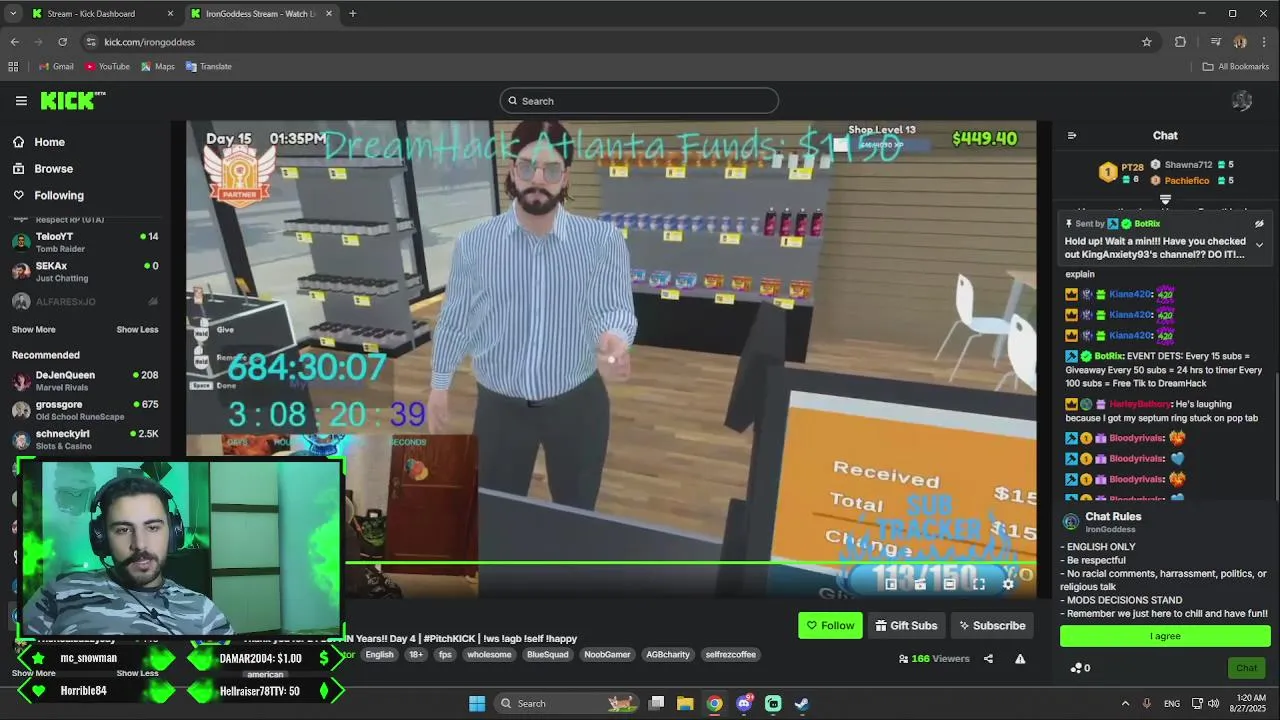Hide the pinned BotRix message
Screen dimensions: 1280x720
(1259, 224)
